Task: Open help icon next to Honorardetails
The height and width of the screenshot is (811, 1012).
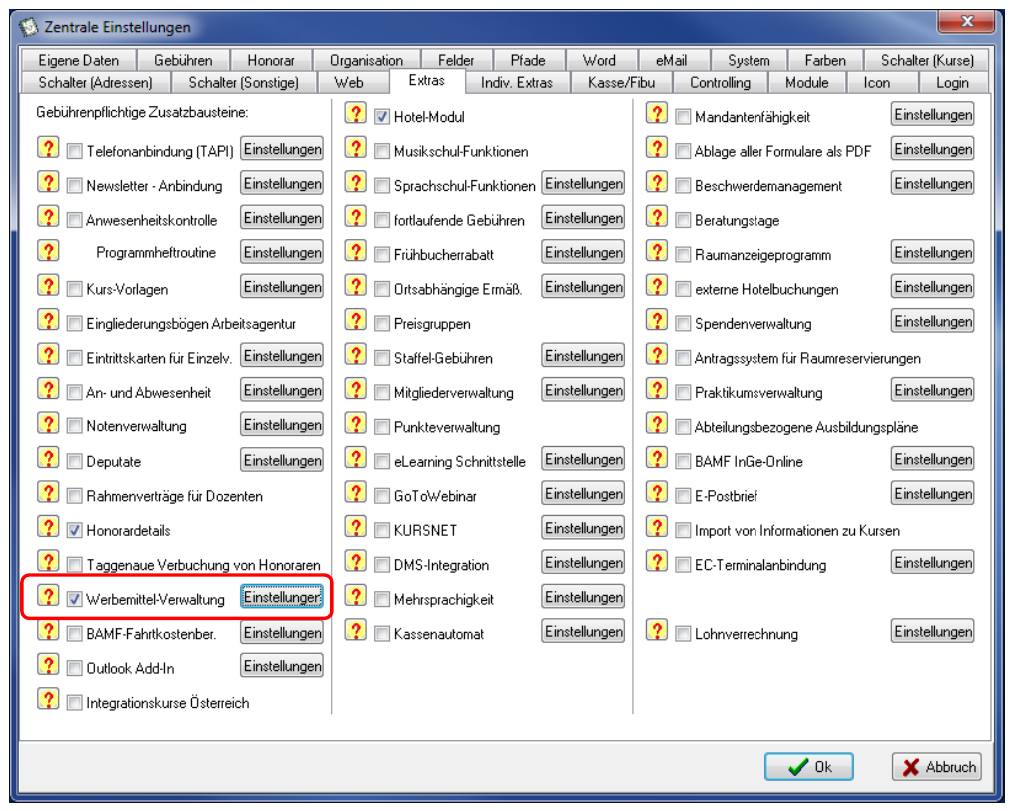Action: [x=48, y=528]
